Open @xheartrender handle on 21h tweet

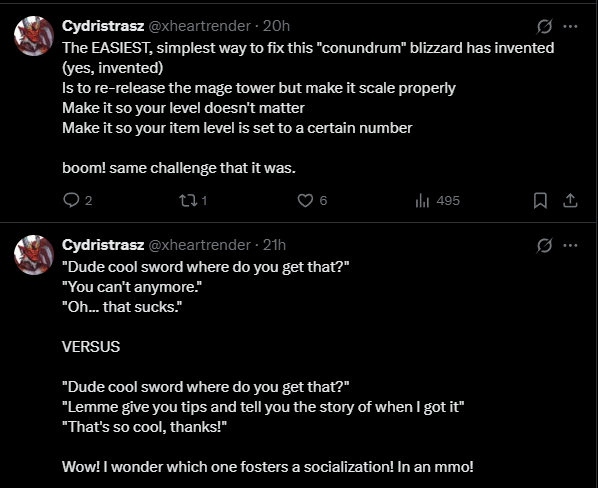coord(199,245)
